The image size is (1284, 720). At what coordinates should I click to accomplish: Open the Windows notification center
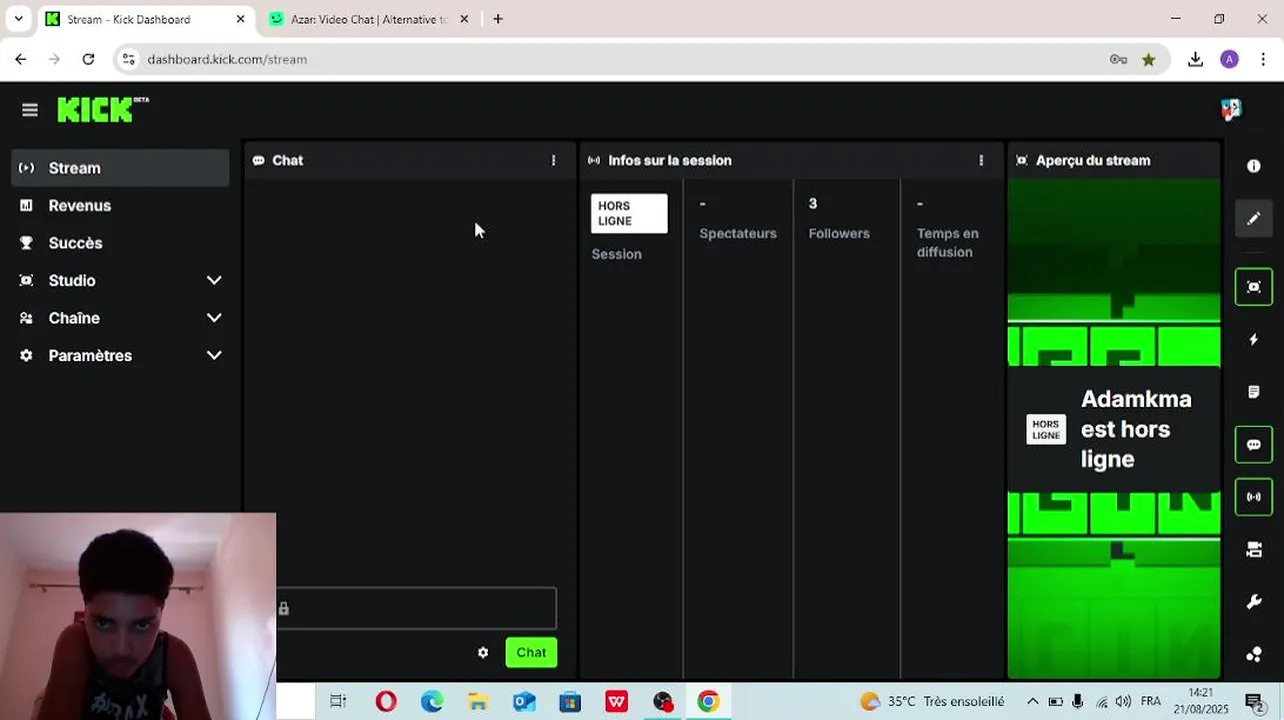coord(1253,701)
